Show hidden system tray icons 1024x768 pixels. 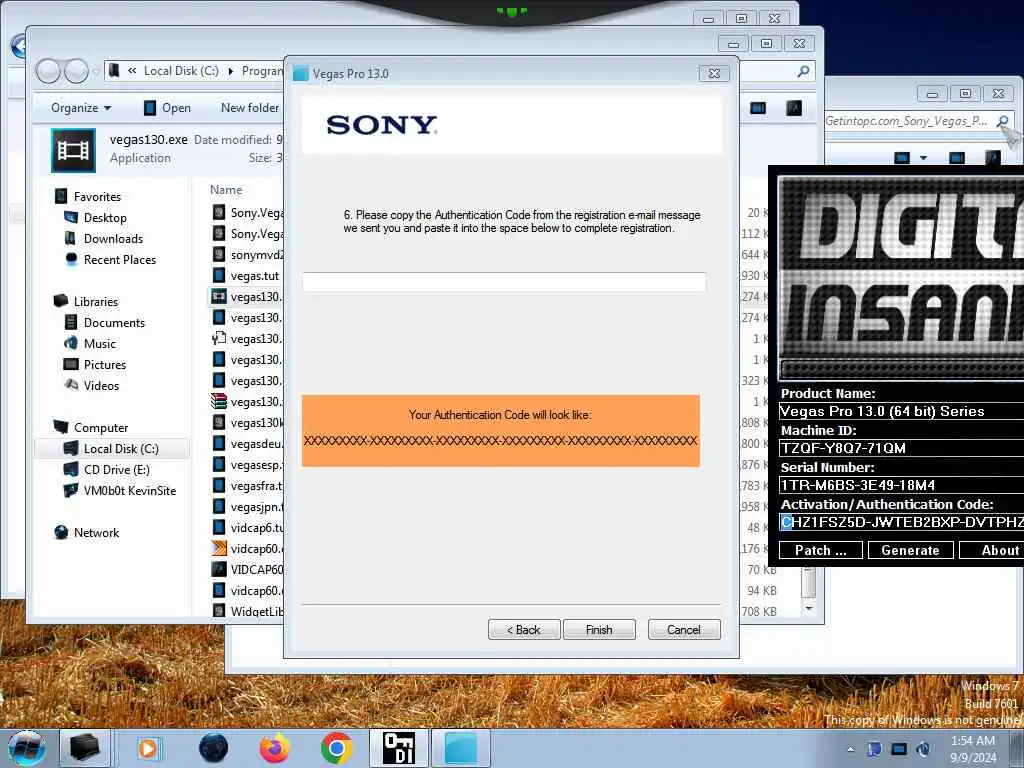pyautogui.click(x=850, y=749)
